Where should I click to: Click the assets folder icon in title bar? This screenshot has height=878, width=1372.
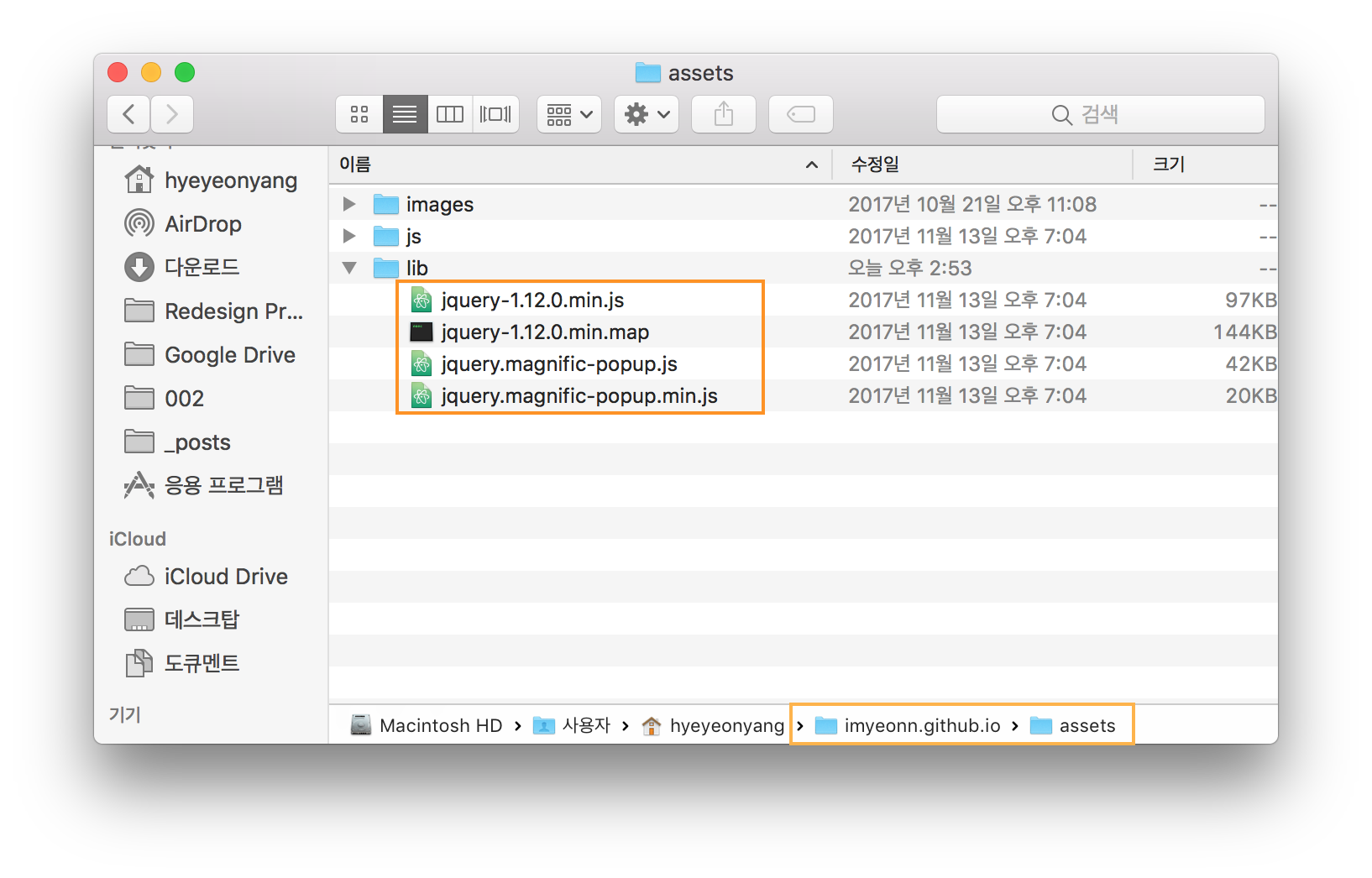(648, 73)
